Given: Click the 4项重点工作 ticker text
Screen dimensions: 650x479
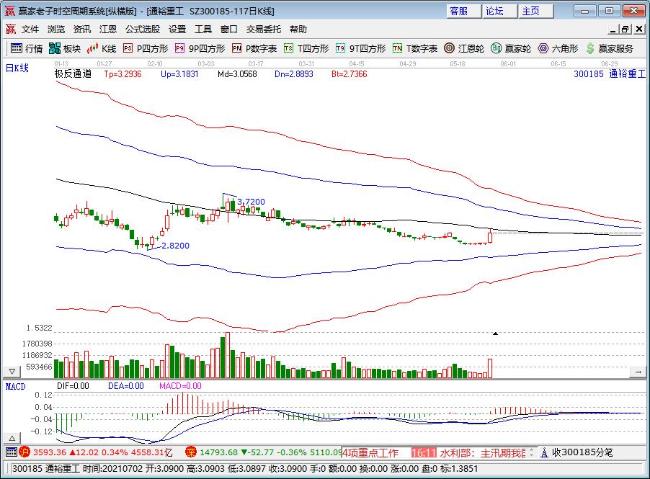Looking at the screenshot, I should [x=370, y=452].
